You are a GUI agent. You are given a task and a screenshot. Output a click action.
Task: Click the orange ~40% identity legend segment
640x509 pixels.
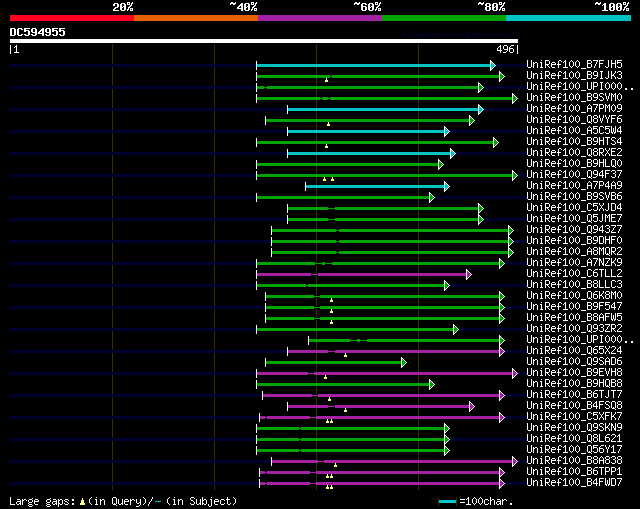coord(196,18)
